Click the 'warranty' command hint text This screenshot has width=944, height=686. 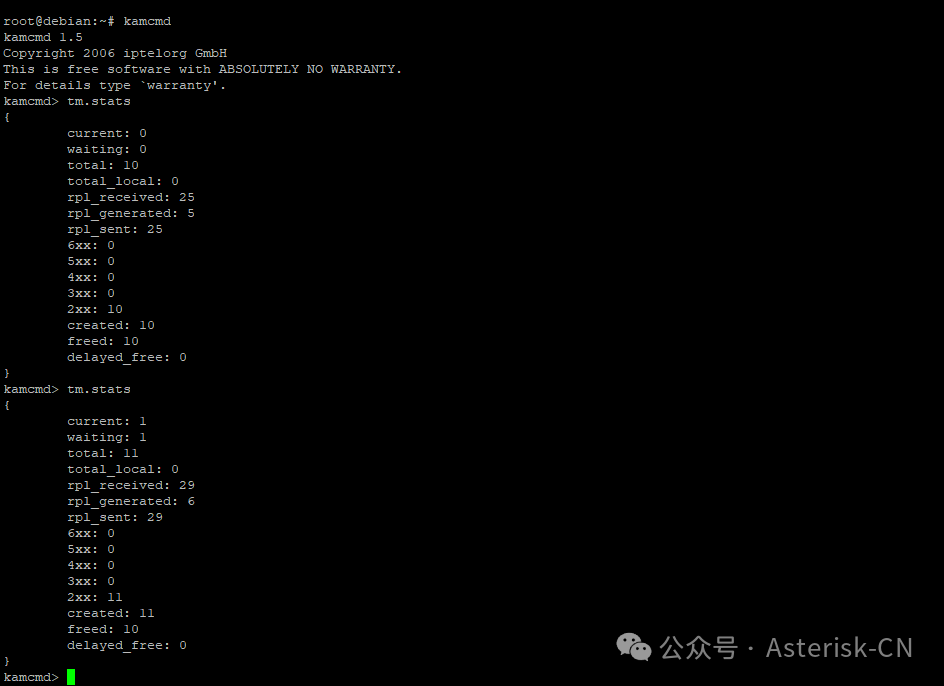(x=182, y=86)
